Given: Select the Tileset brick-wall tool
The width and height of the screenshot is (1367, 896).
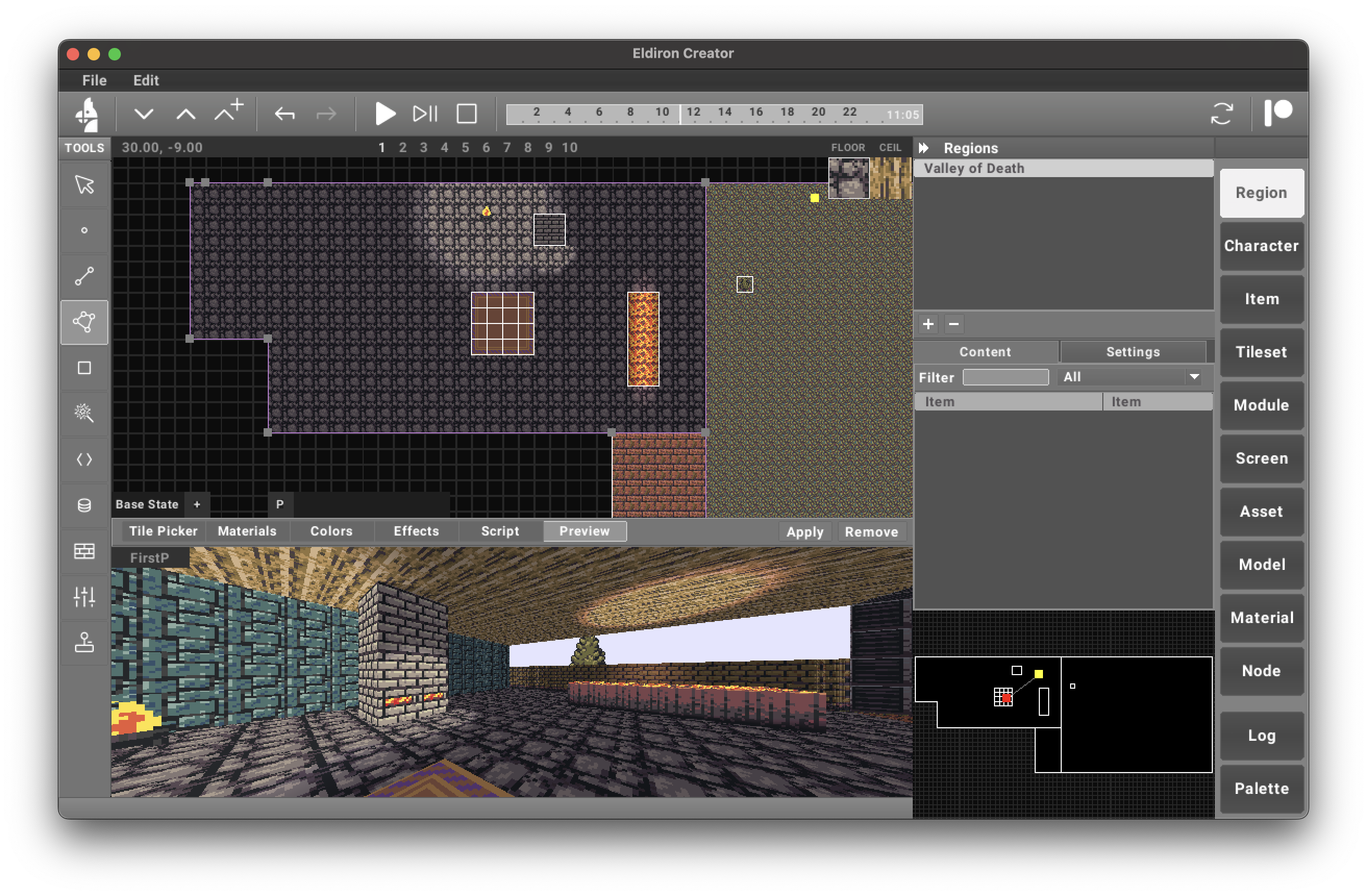Looking at the screenshot, I should pos(84,551).
